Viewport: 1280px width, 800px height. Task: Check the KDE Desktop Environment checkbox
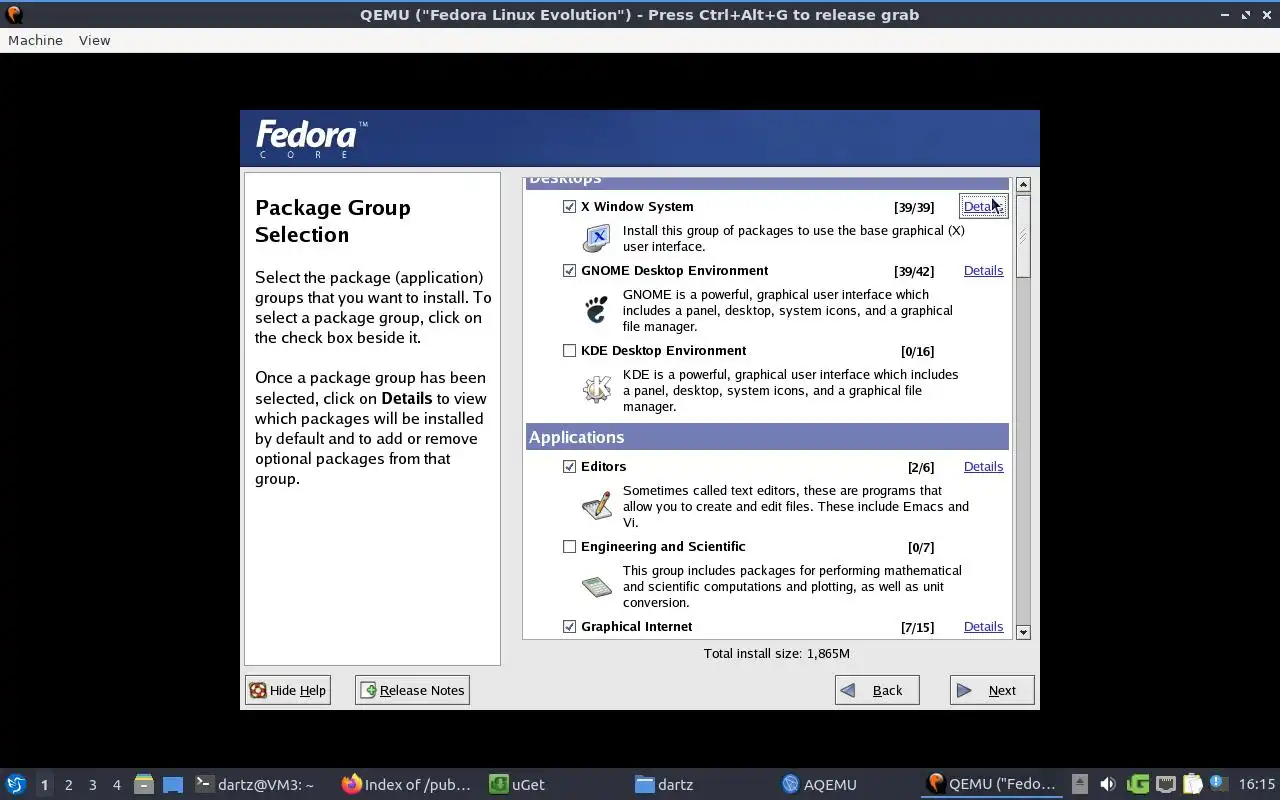569,350
